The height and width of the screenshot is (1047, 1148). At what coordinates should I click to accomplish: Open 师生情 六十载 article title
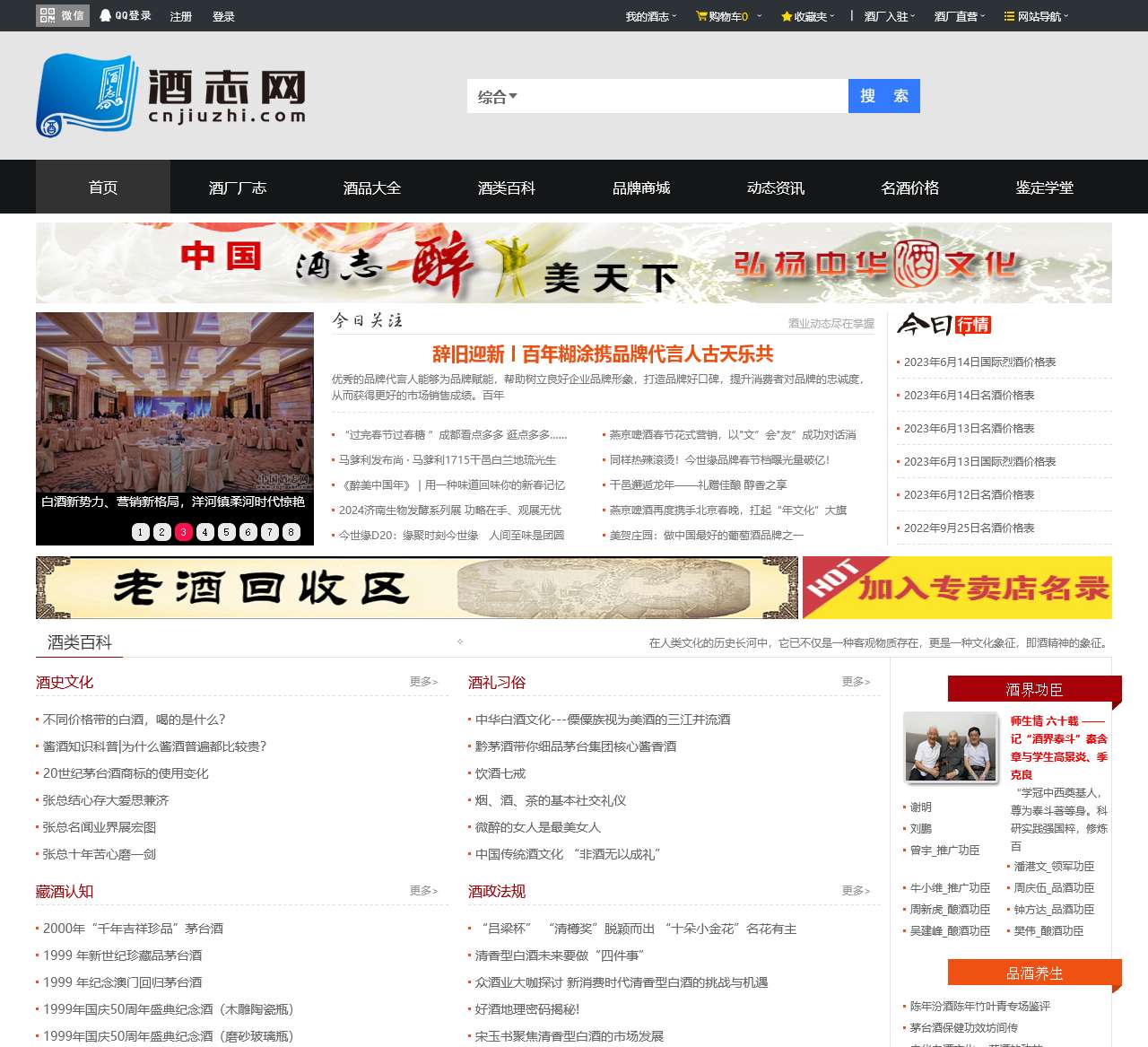coord(1059,747)
